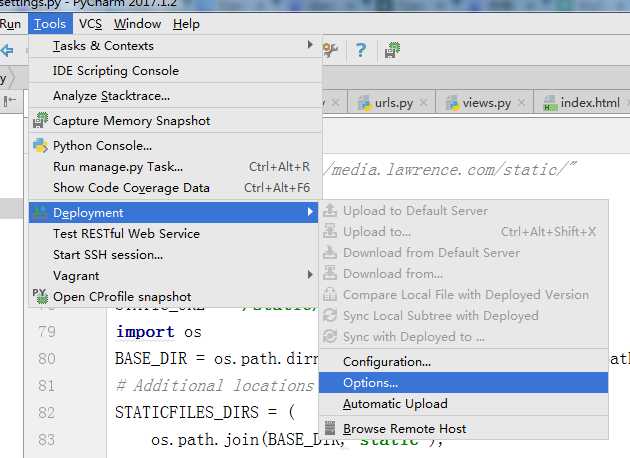Click line number 79 in gutter

(47, 332)
